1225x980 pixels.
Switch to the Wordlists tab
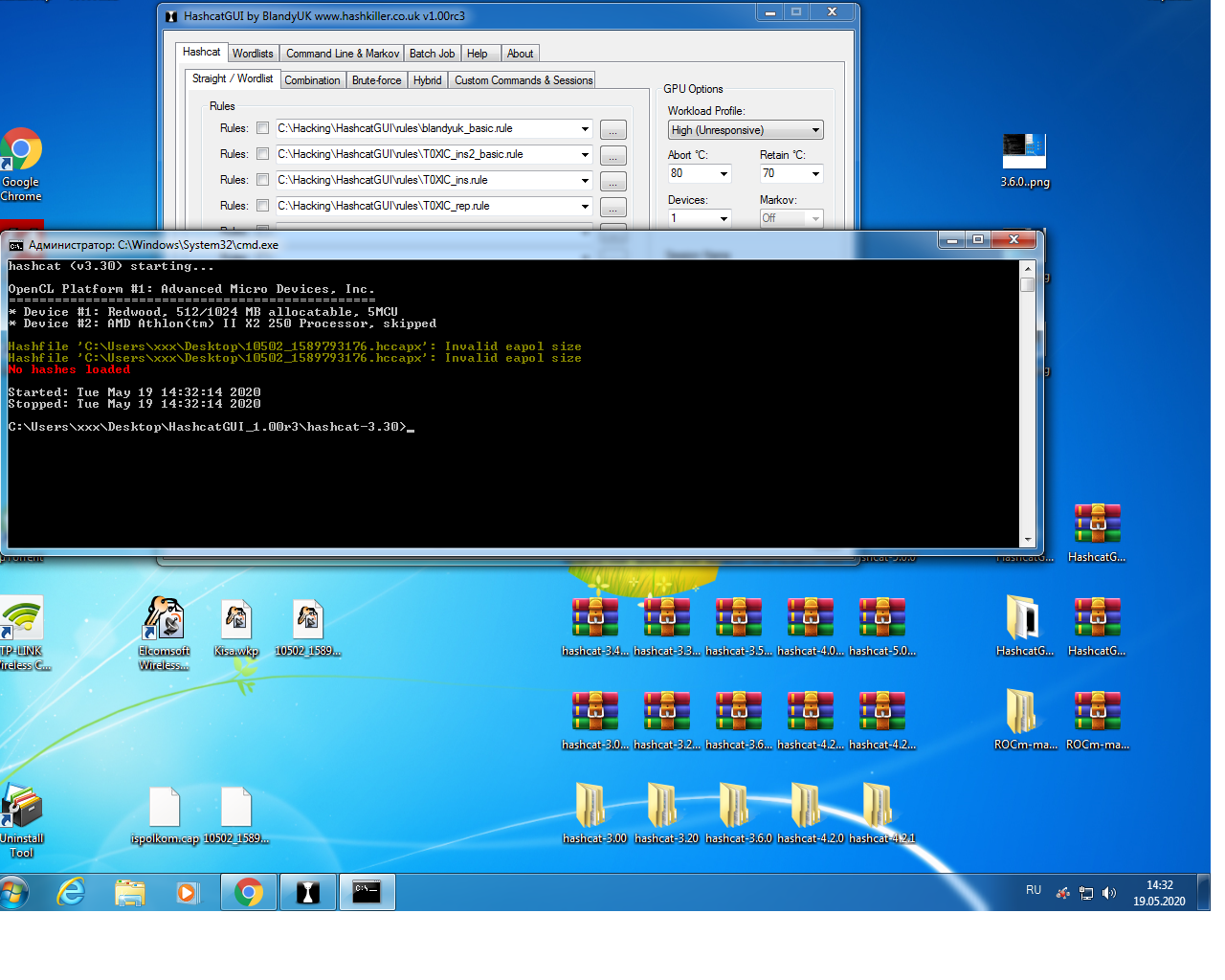point(253,54)
